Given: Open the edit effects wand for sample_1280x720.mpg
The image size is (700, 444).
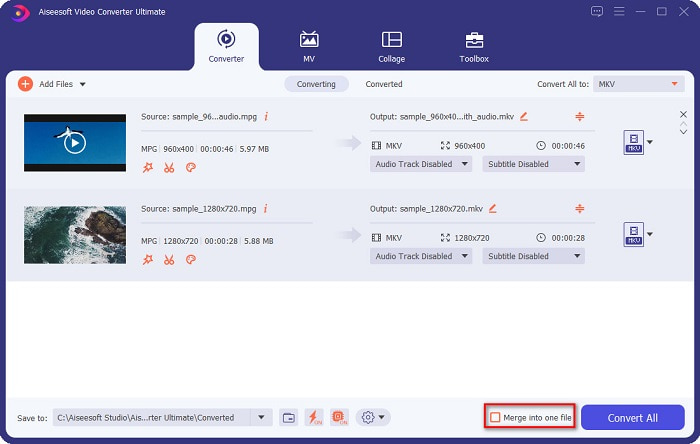Looking at the screenshot, I should 148,259.
